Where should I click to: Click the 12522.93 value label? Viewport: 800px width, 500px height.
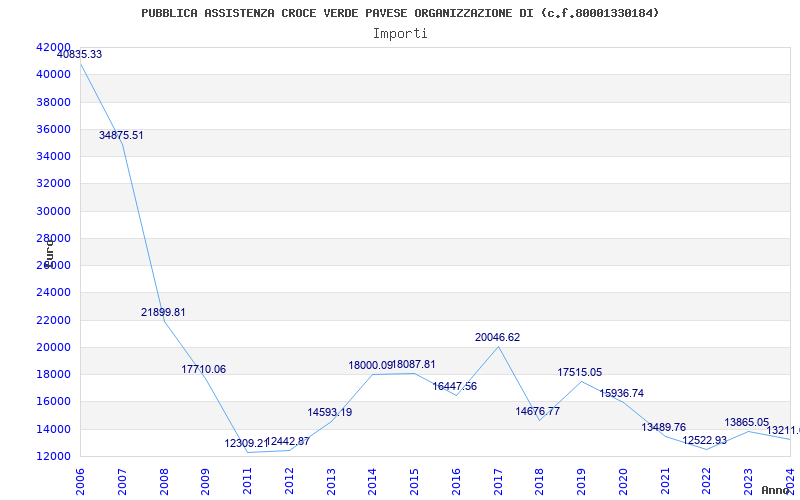pos(704,440)
